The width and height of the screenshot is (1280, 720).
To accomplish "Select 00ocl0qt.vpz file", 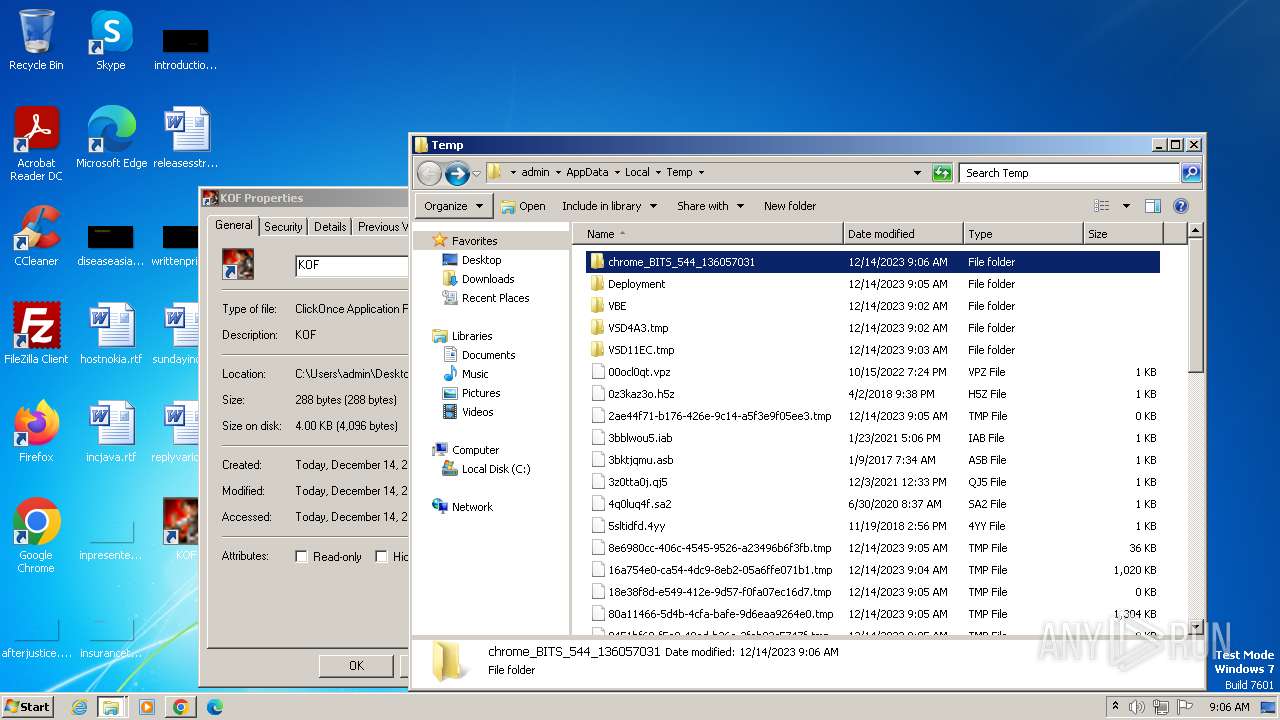I will 872,372.
